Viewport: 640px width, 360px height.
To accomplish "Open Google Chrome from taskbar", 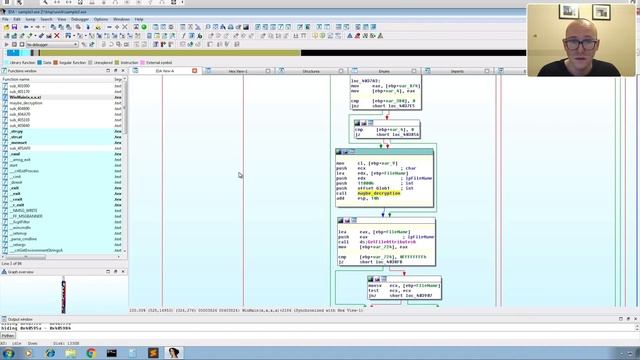I will click(91, 353).
